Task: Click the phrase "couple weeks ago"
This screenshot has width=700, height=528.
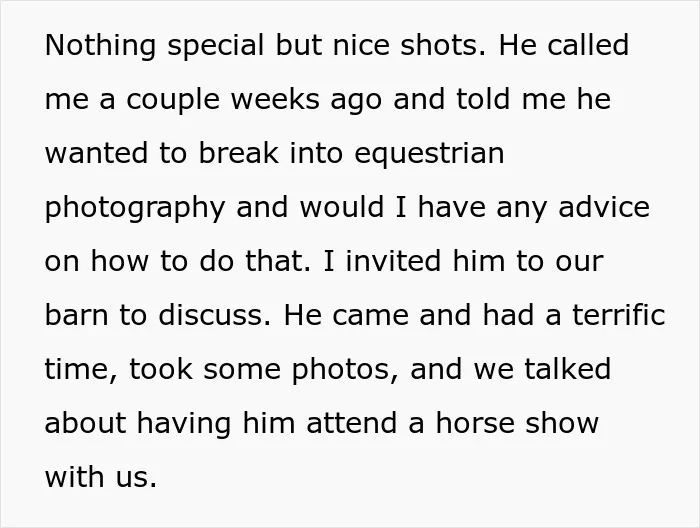Action: click(x=254, y=100)
